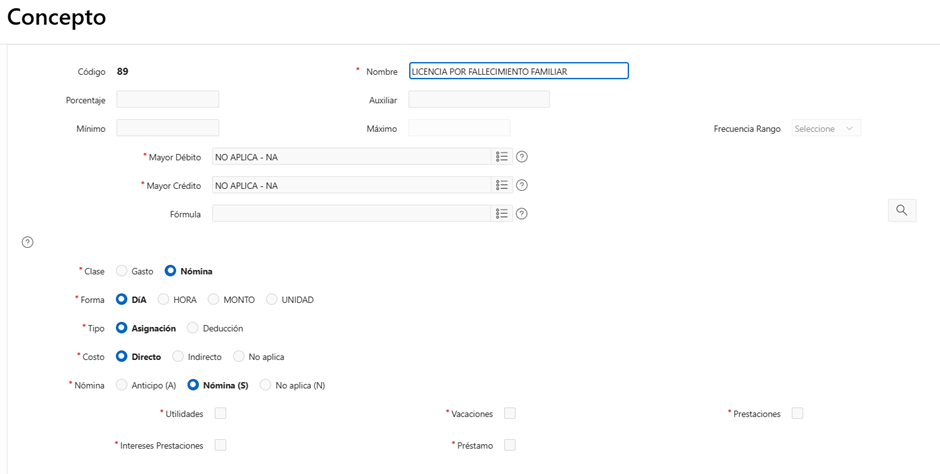940x474 pixels.
Task: Click the Porcentaje input field
Action: [167, 99]
